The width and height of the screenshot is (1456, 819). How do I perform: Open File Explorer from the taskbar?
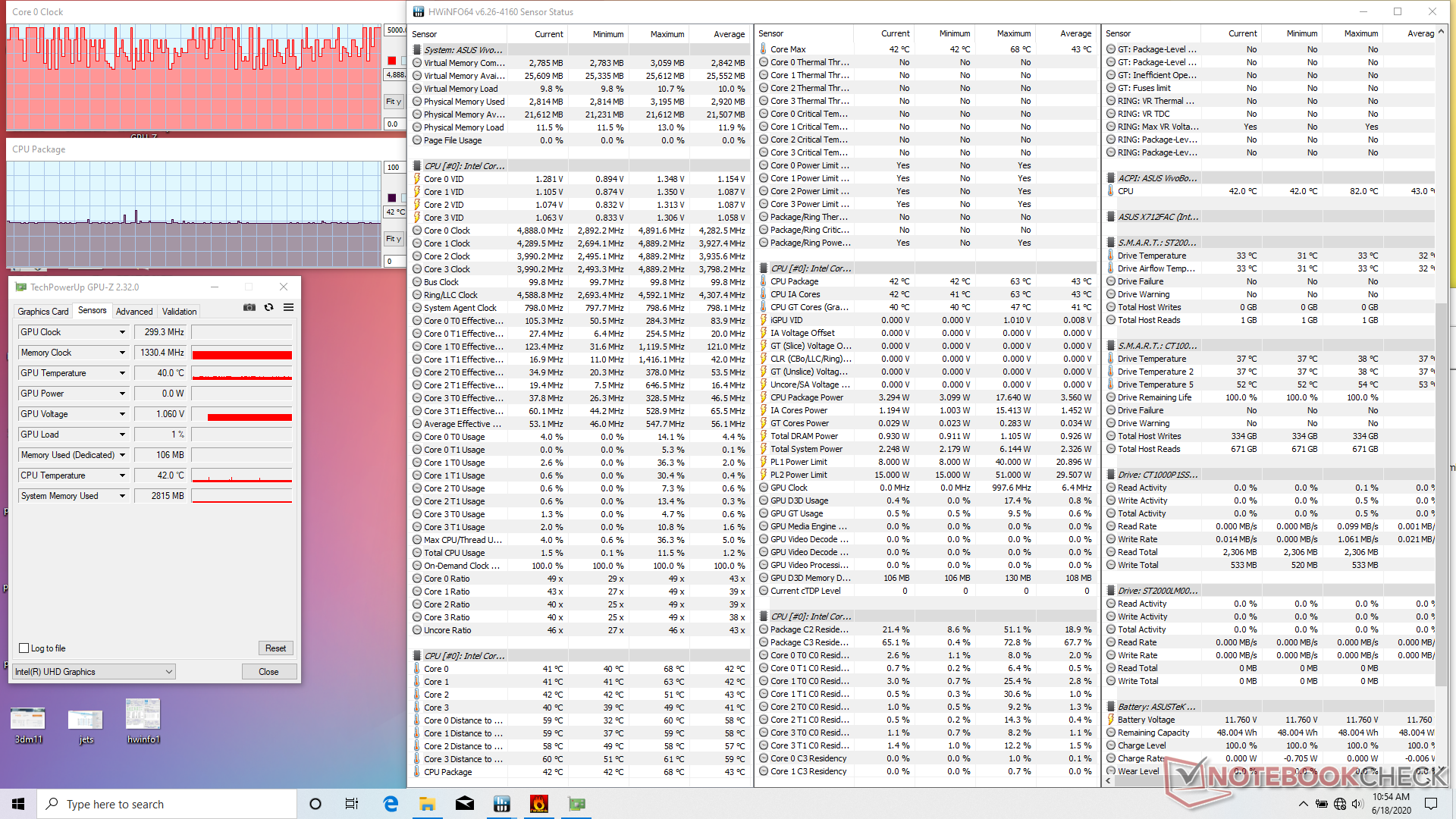427,804
